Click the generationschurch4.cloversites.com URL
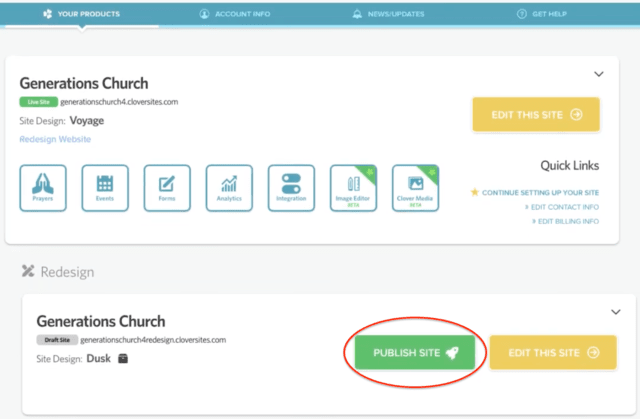The image size is (640, 419). (x=119, y=102)
